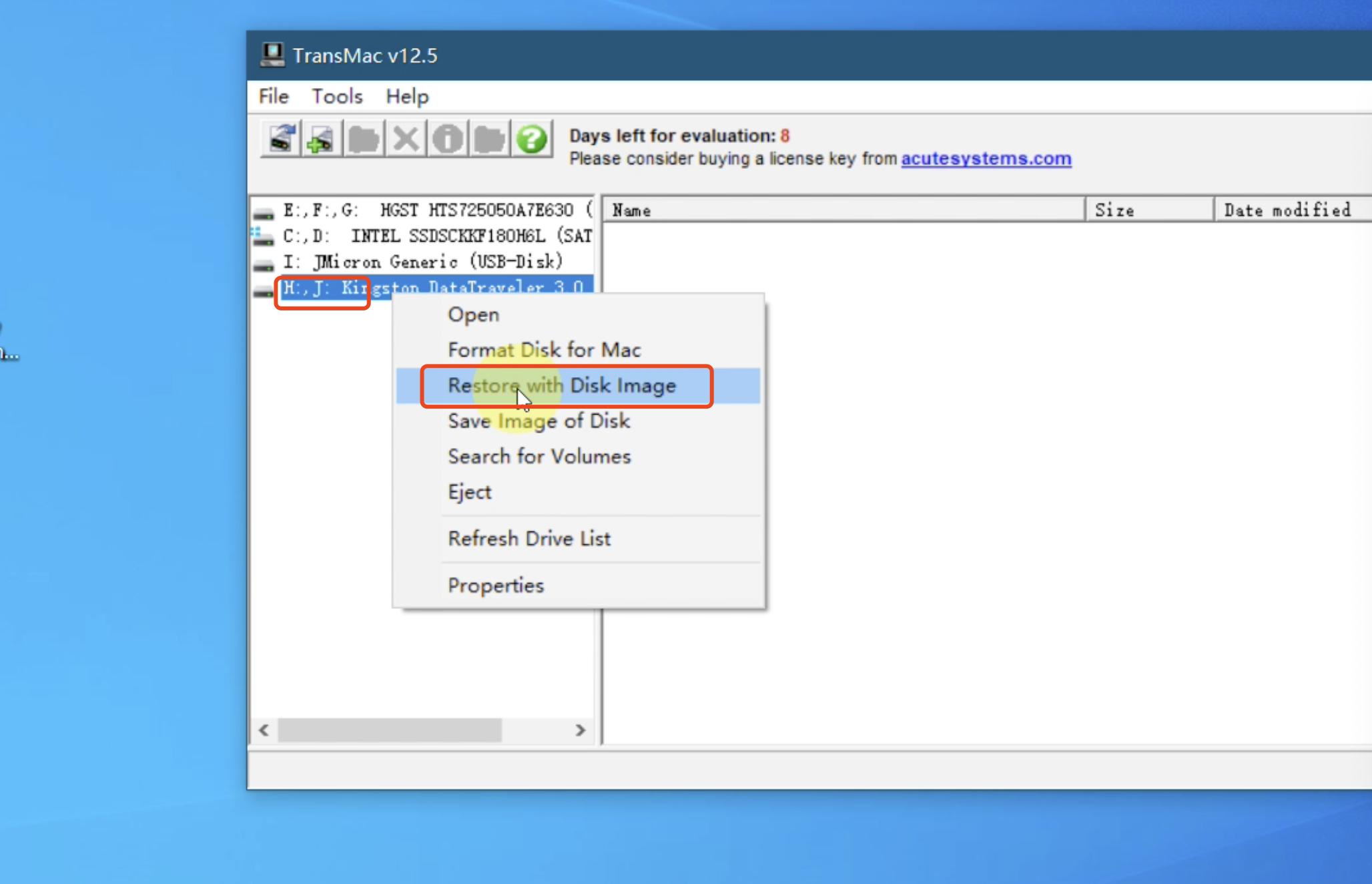Viewport: 1372px width, 884px height.
Task: Choose Format Disk for Mac
Action: pyautogui.click(x=544, y=350)
